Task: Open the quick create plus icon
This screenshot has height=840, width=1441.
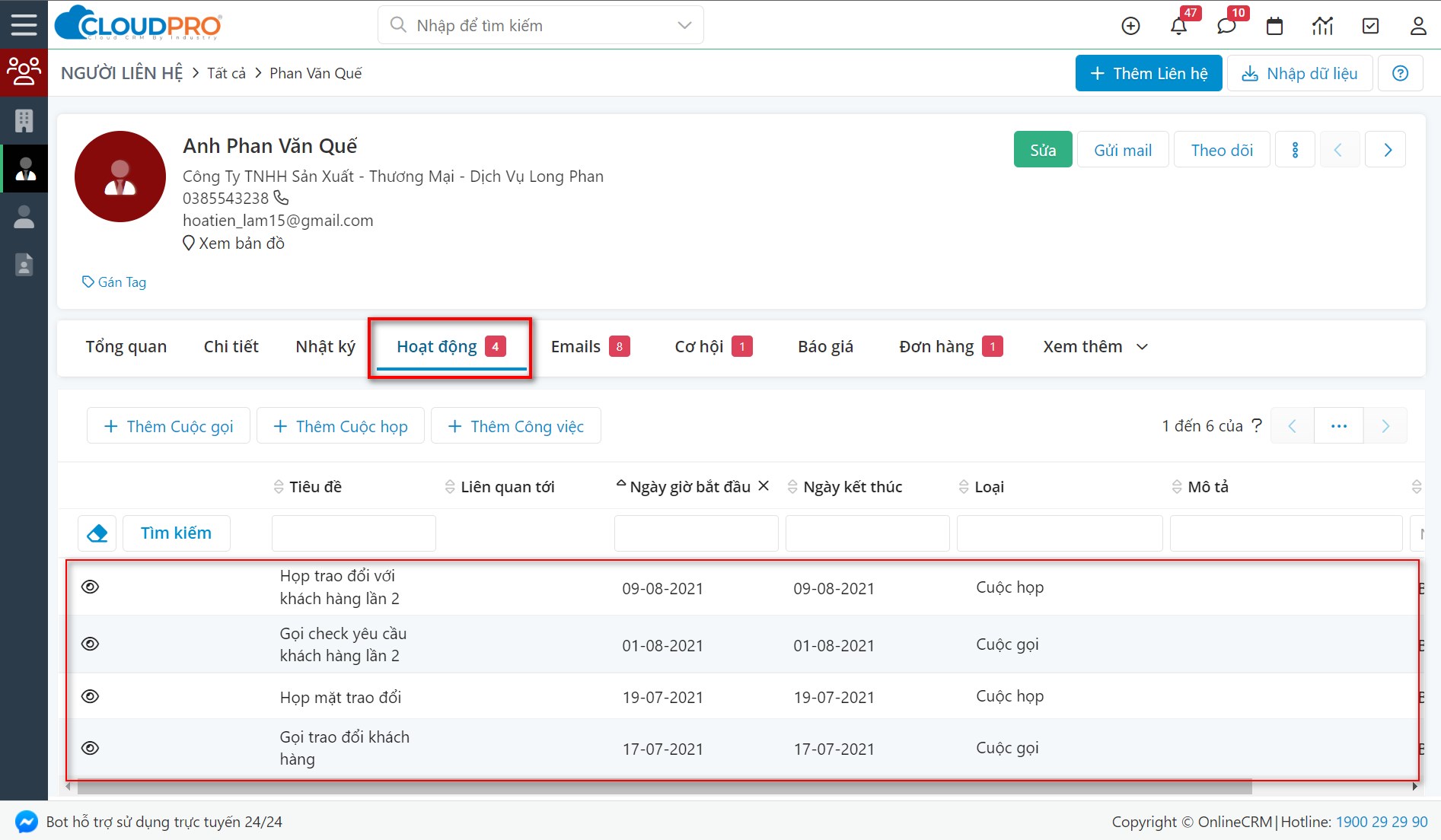Action: 1130,26
